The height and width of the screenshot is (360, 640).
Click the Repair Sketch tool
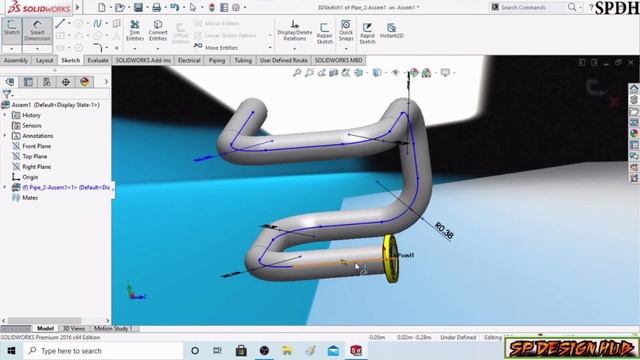[324, 33]
